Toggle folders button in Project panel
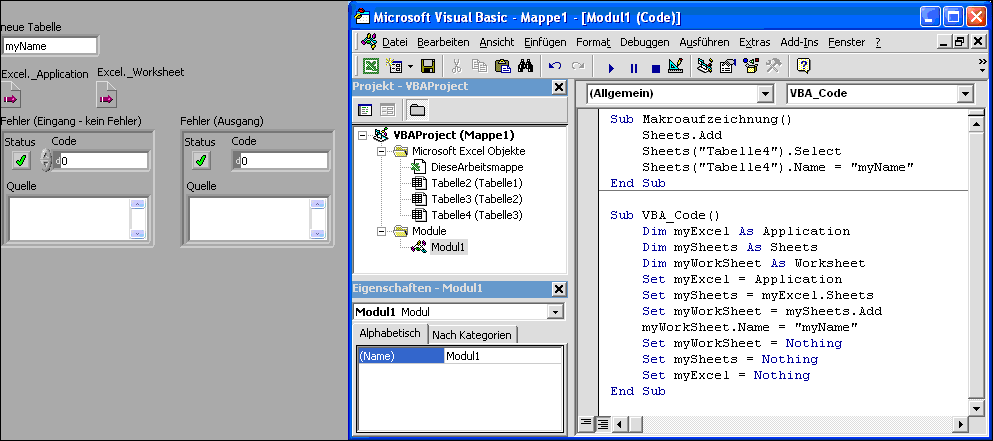This screenshot has width=993, height=441. 416,110
